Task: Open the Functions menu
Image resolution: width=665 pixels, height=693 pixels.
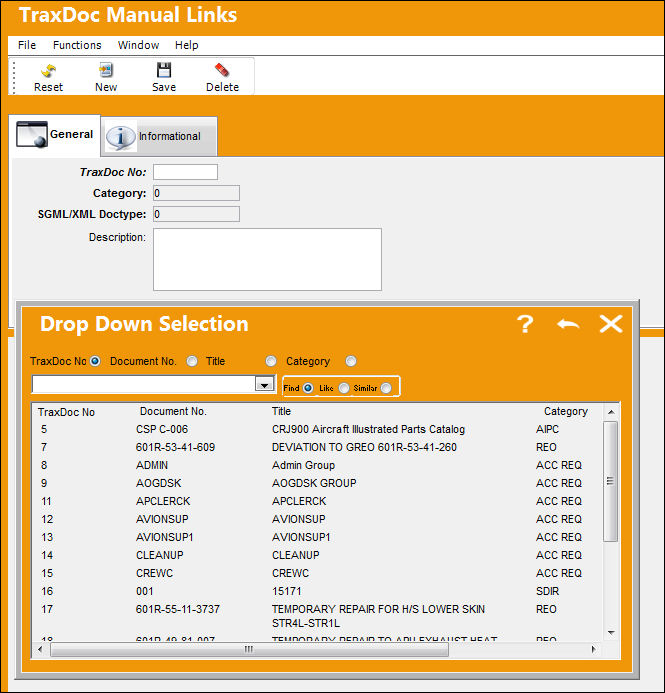Action: [77, 45]
